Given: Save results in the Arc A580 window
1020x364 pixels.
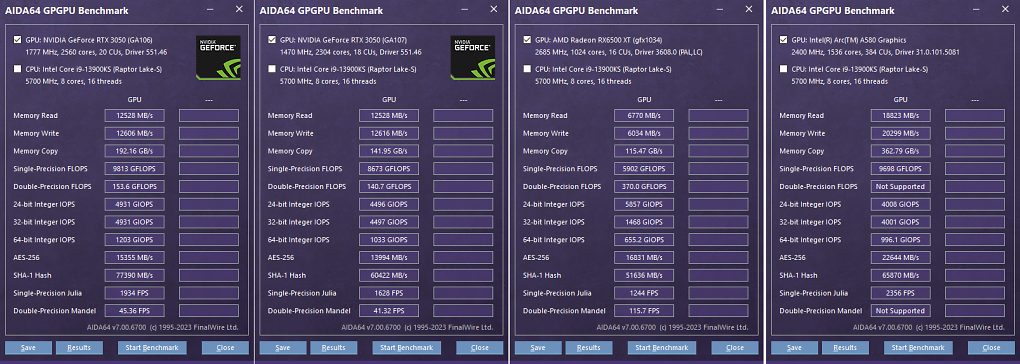Looking at the screenshot, I should coord(794,348).
